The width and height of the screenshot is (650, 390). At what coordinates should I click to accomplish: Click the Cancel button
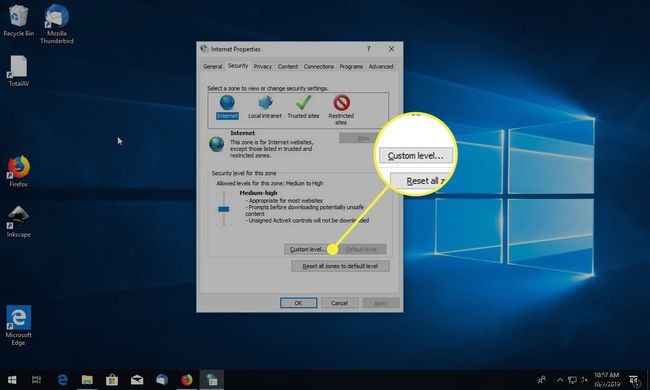coord(340,303)
